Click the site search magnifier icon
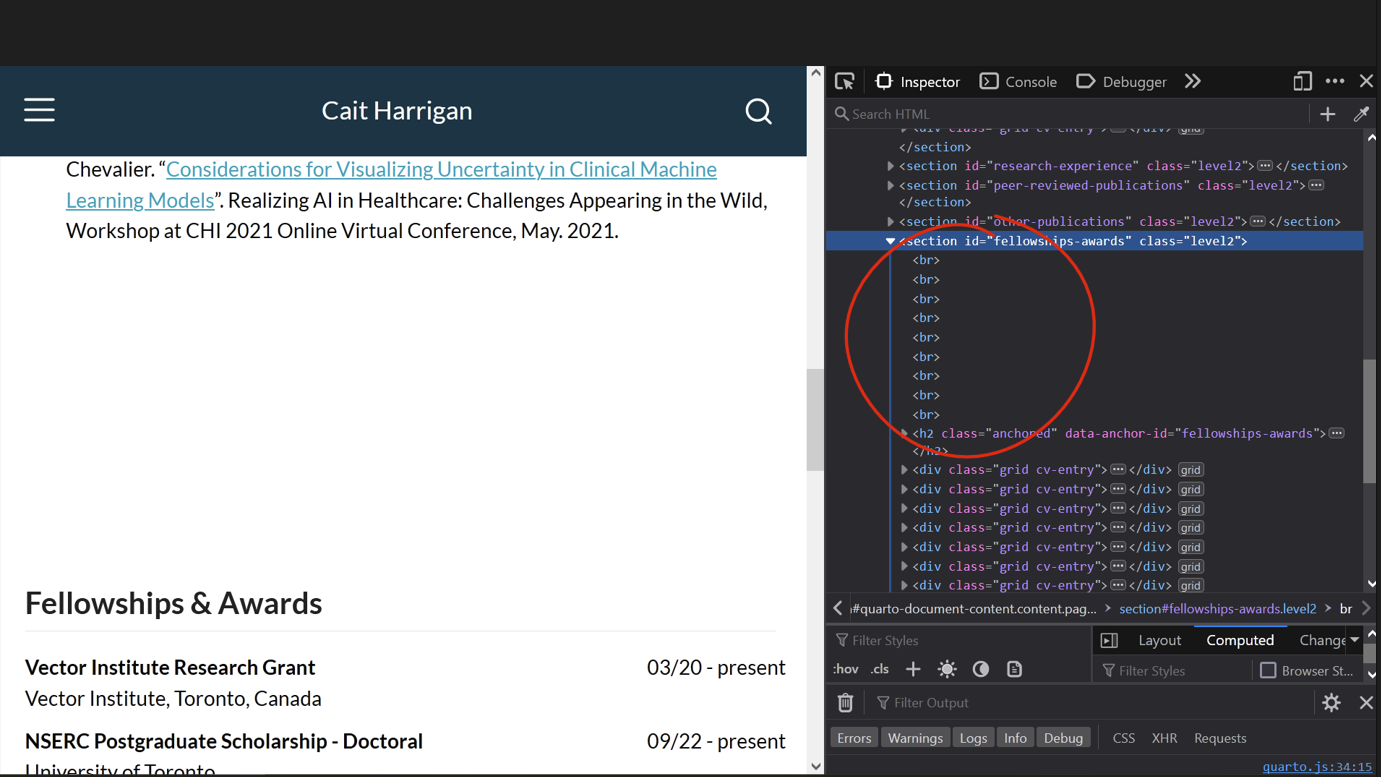This screenshot has width=1381, height=777. pyautogui.click(x=759, y=111)
